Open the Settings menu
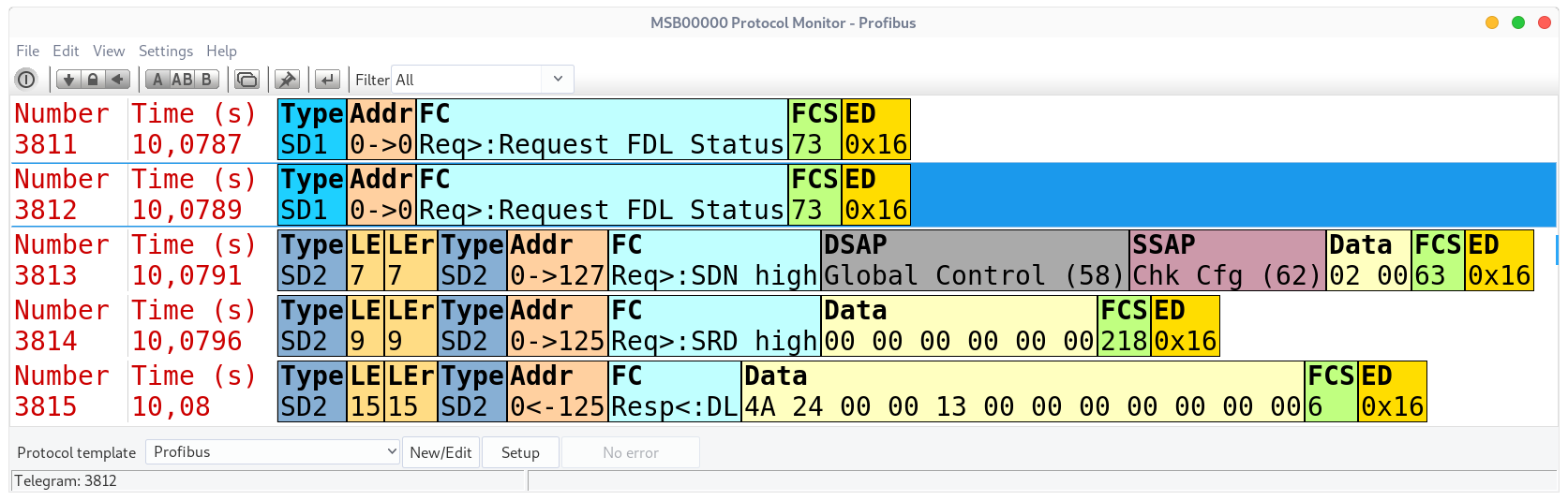 (166, 51)
